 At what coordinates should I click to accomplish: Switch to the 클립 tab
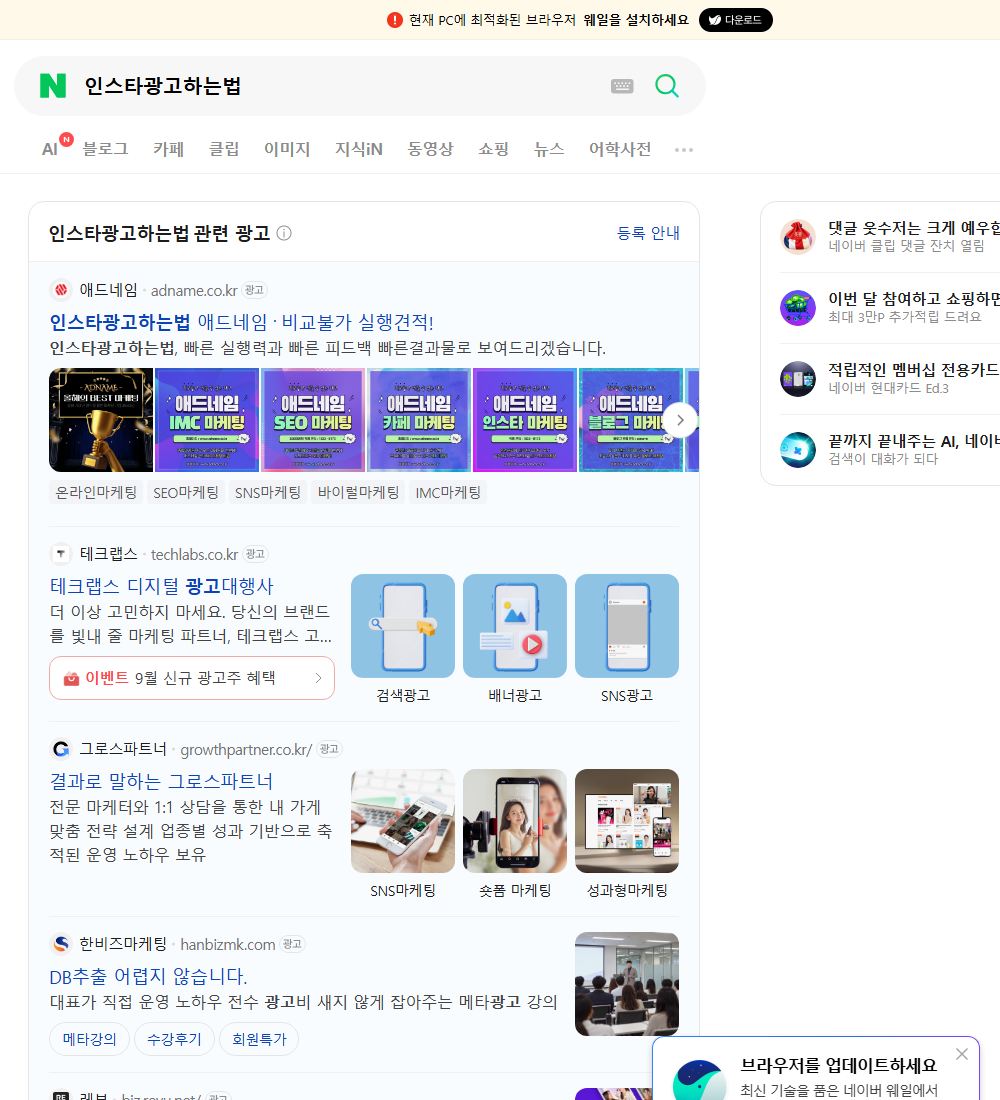224,149
